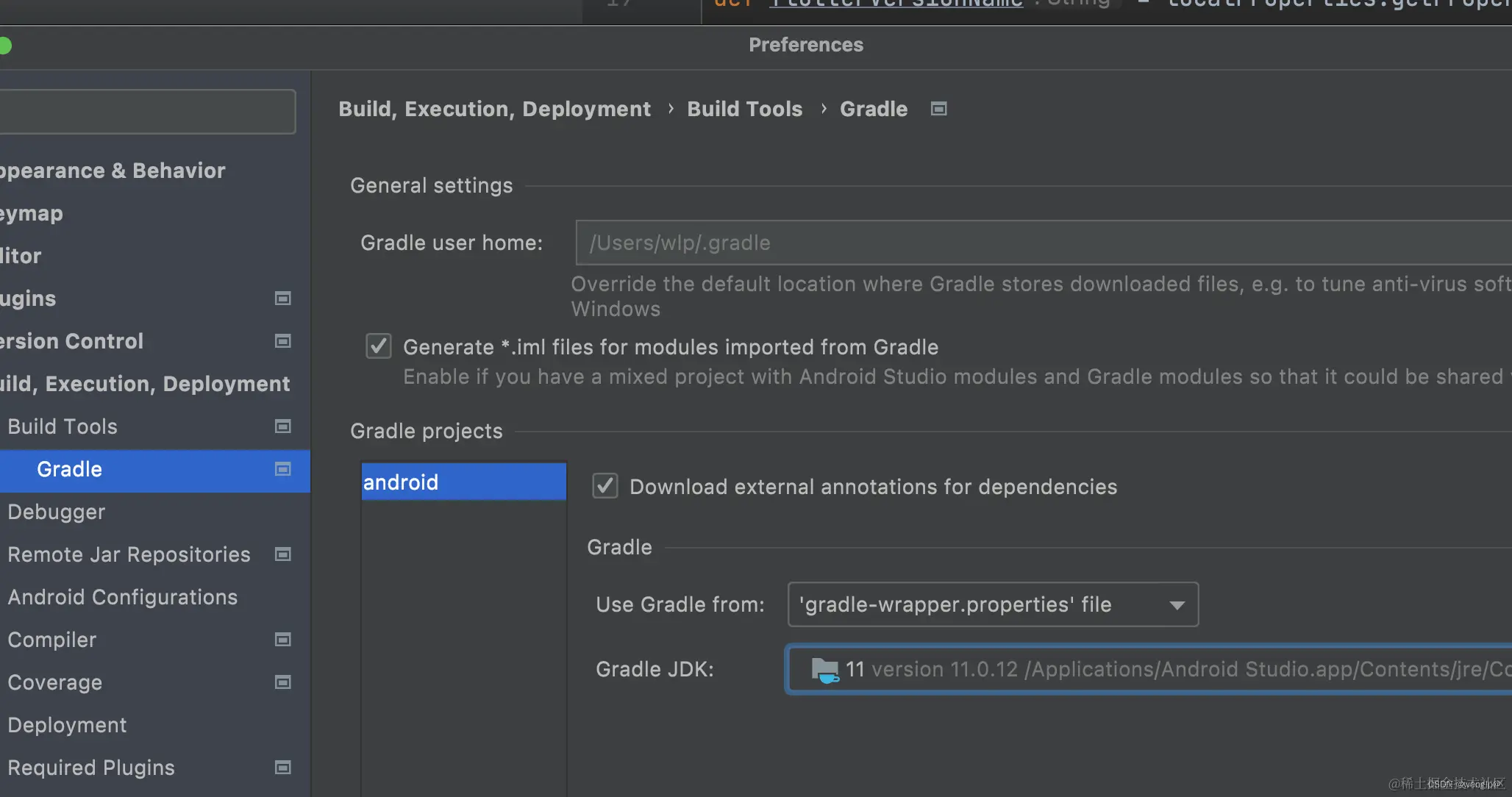
Task: Open Android Configurations settings page
Action: tap(123, 597)
